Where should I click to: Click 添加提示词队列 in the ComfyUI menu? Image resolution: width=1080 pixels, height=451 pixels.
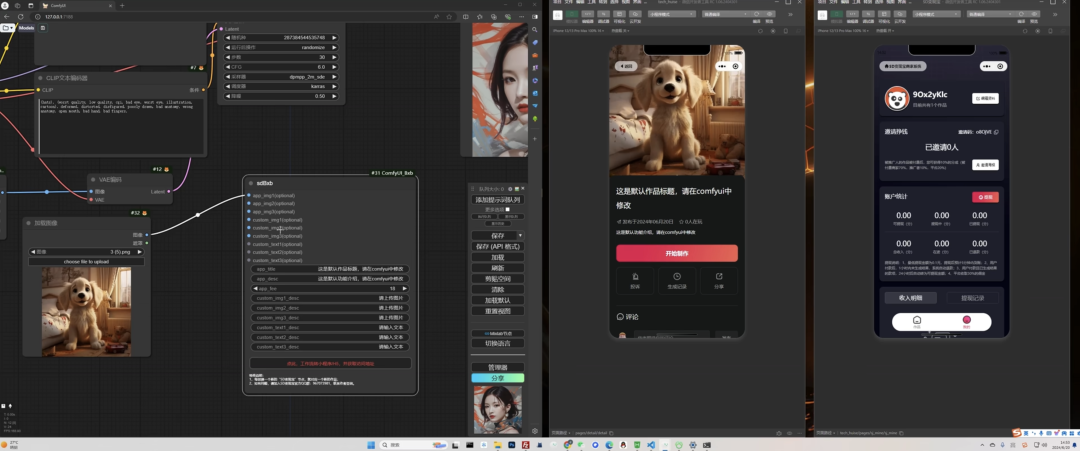click(x=497, y=200)
